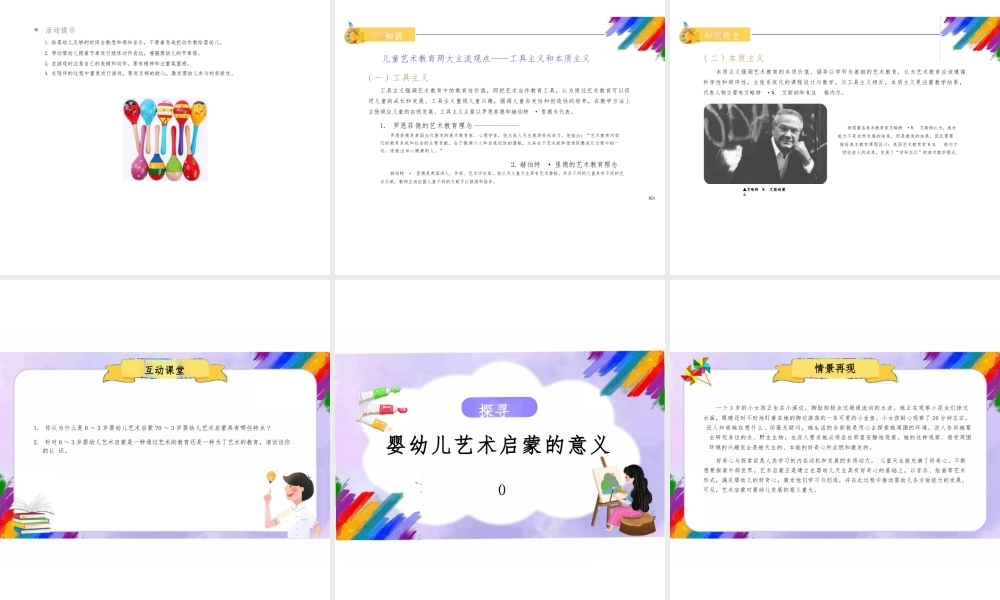This screenshot has width=1000, height=600.
Task: Click the palette icon beside 知识殿堂 label
Action: click(x=689, y=33)
